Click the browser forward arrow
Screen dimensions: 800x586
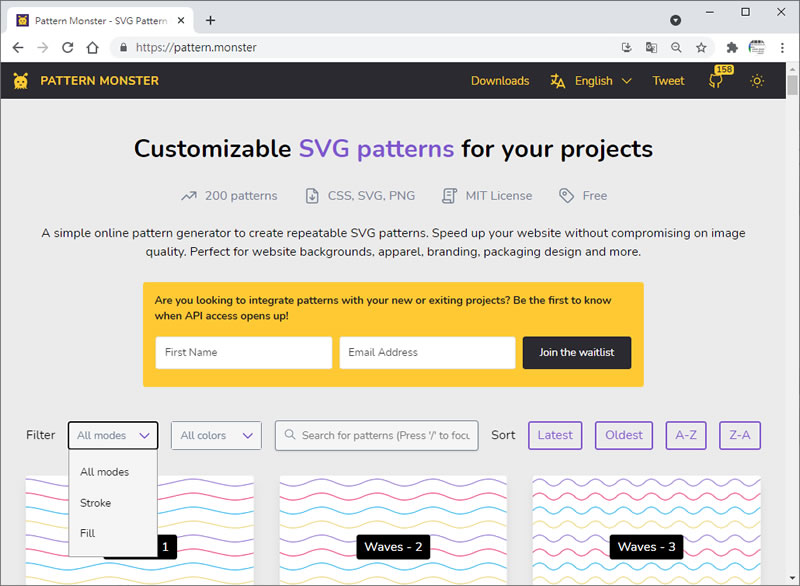coord(43,47)
